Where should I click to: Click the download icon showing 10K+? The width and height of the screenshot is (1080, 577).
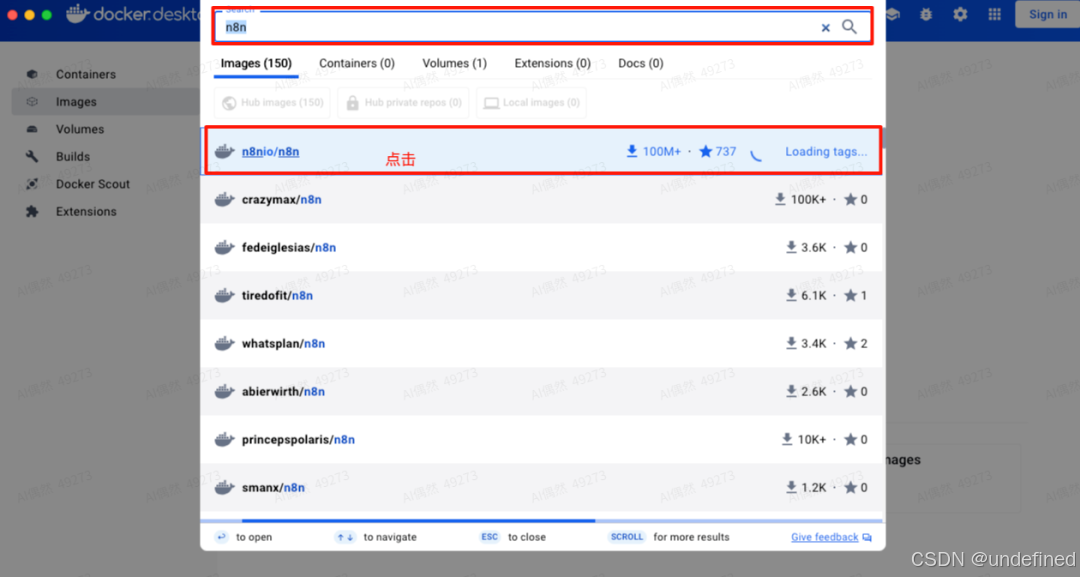(x=787, y=439)
